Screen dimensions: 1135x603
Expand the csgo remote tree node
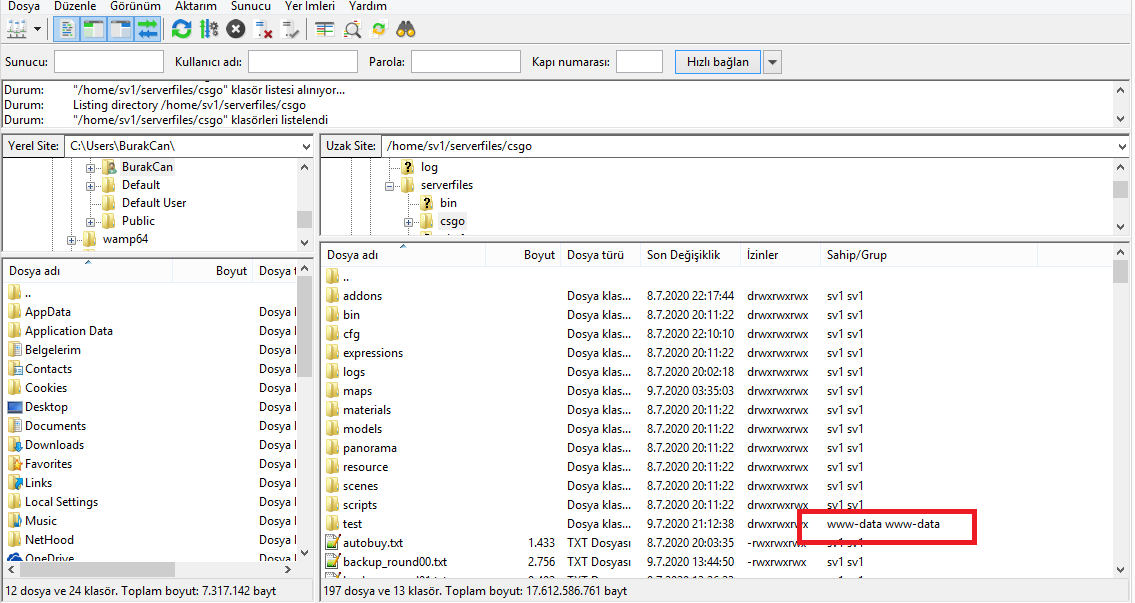point(408,222)
